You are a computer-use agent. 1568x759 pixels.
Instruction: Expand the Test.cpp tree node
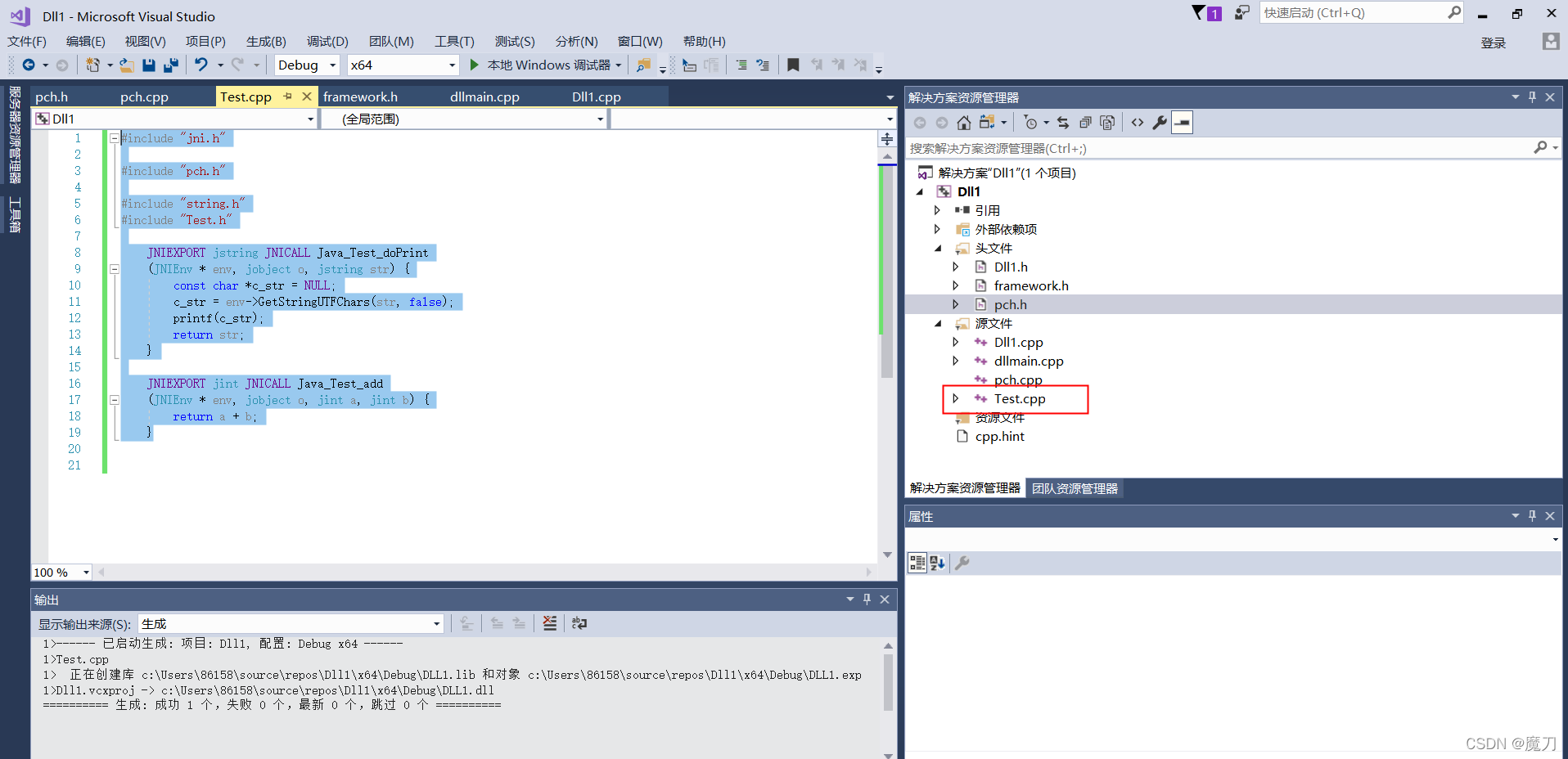(956, 398)
